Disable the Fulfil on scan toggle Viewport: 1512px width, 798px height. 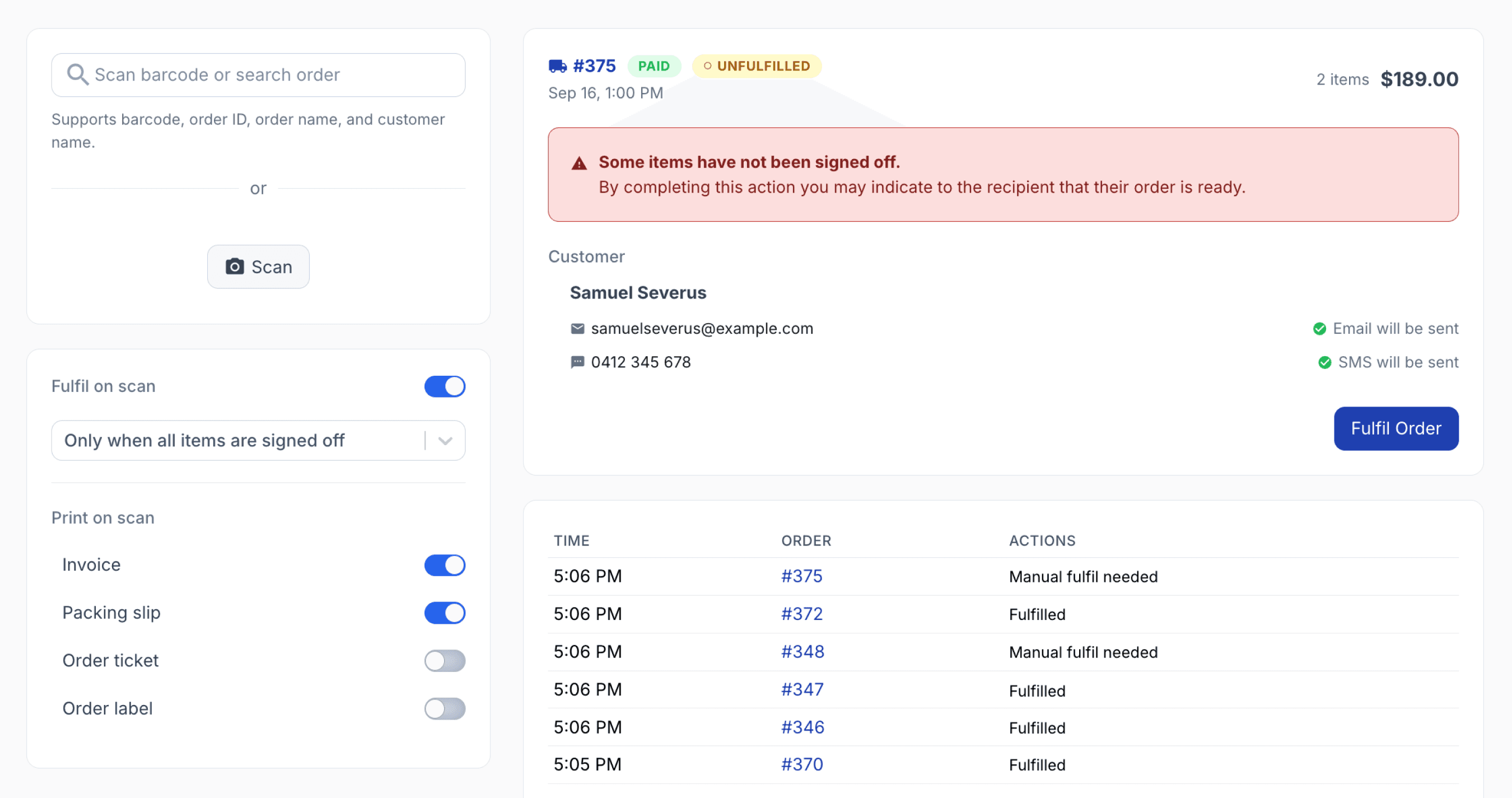[445, 386]
